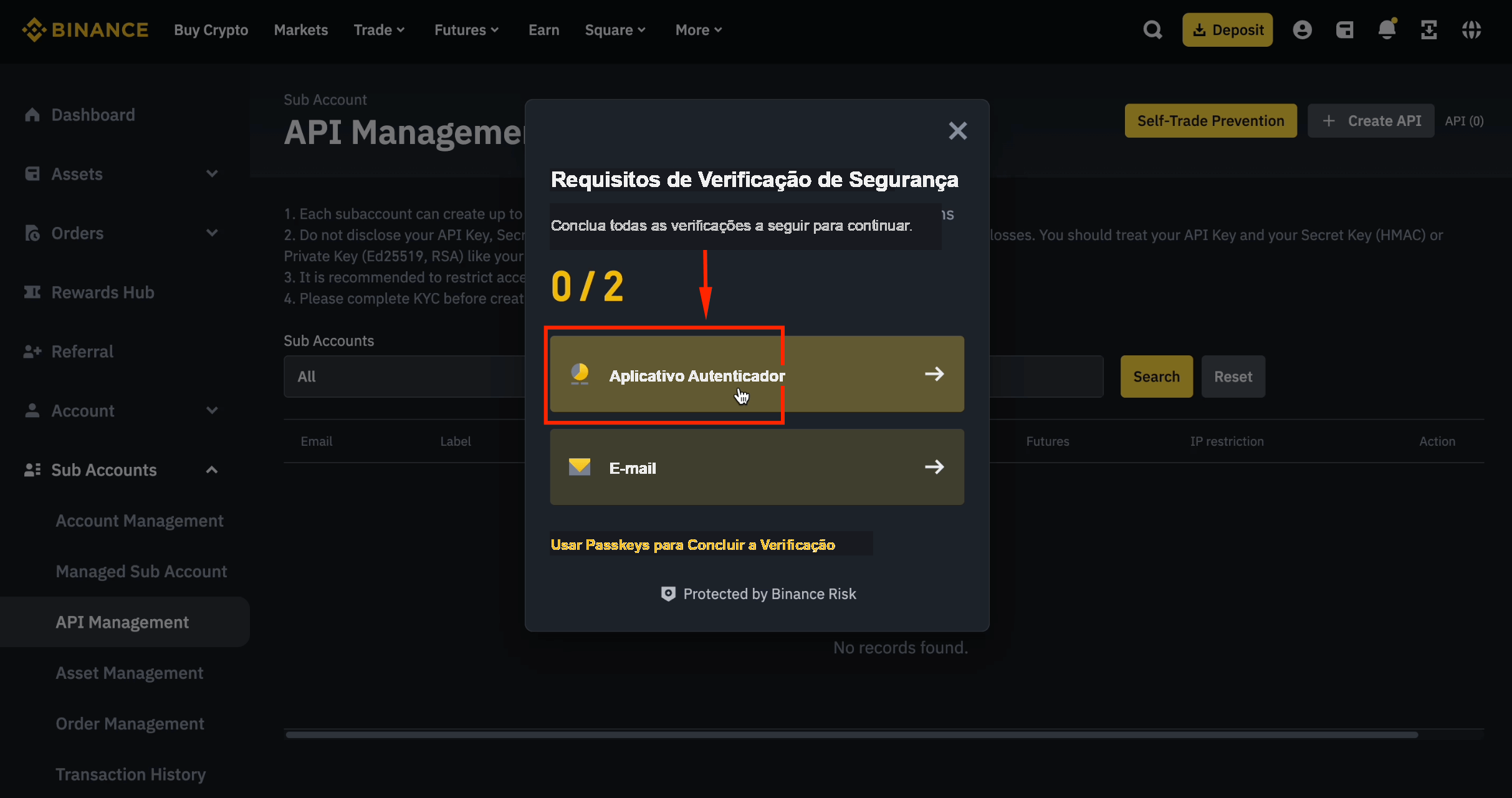The image size is (1512, 798).
Task: Click the Reset button
Action: (1233, 377)
